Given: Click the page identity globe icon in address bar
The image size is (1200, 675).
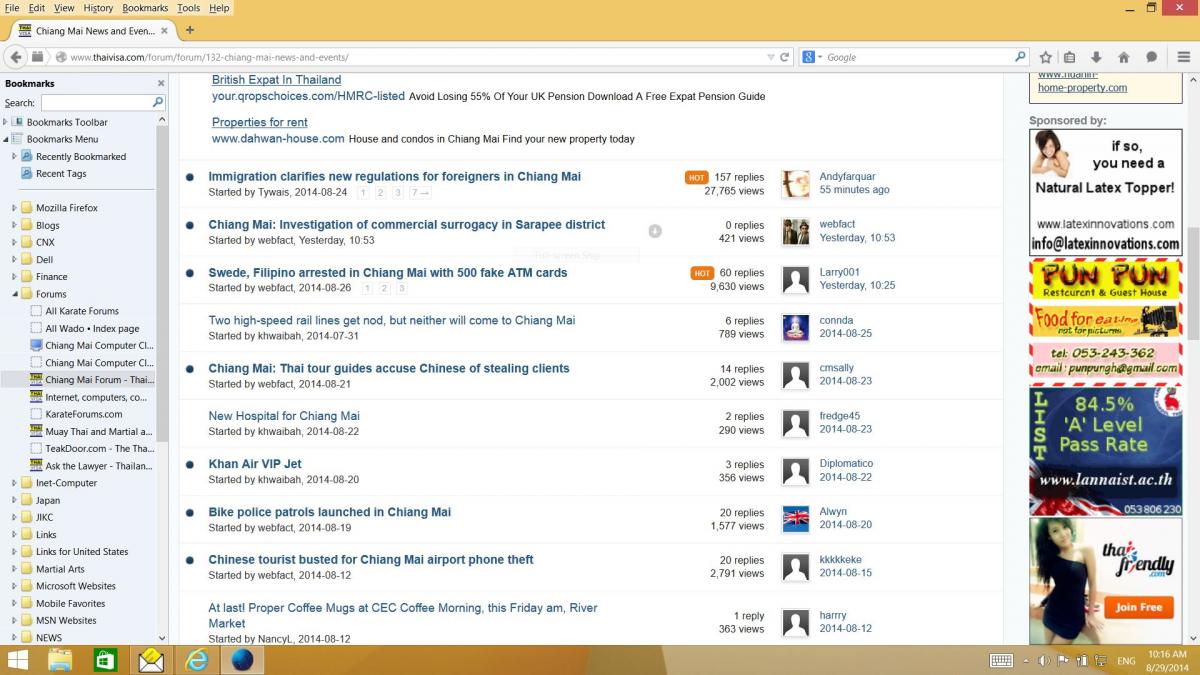Looking at the screenshot, I should tap(61, 57).
